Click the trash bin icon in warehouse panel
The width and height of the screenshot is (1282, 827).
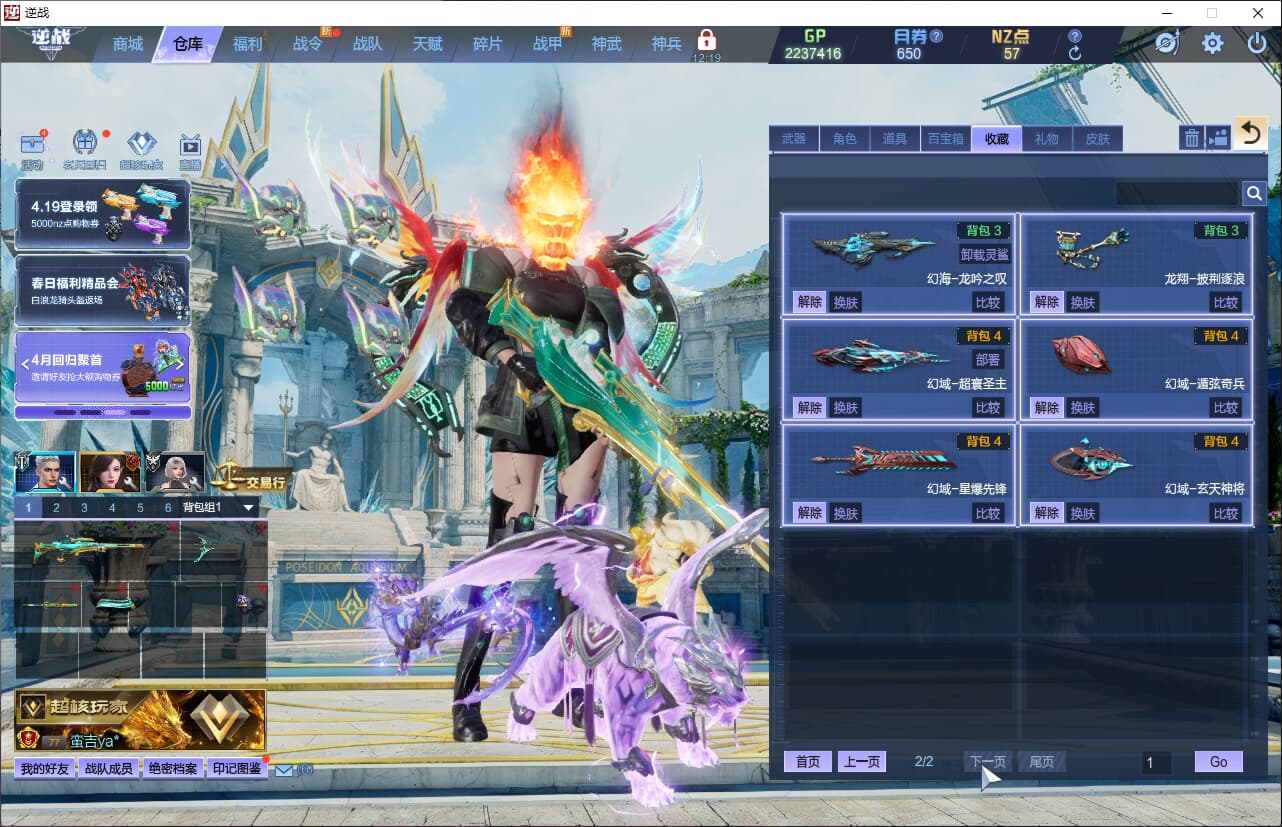[x=1191, y=138]
